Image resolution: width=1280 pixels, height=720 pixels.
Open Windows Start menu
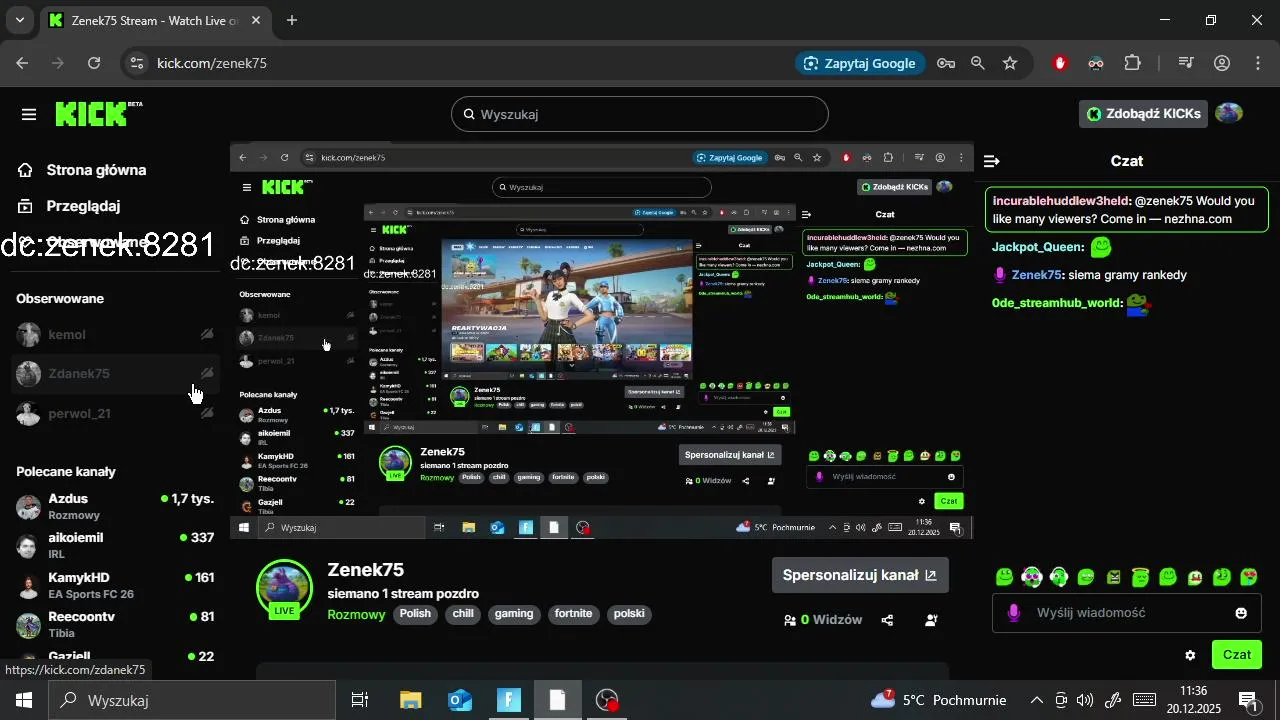[x=24, y=700]
